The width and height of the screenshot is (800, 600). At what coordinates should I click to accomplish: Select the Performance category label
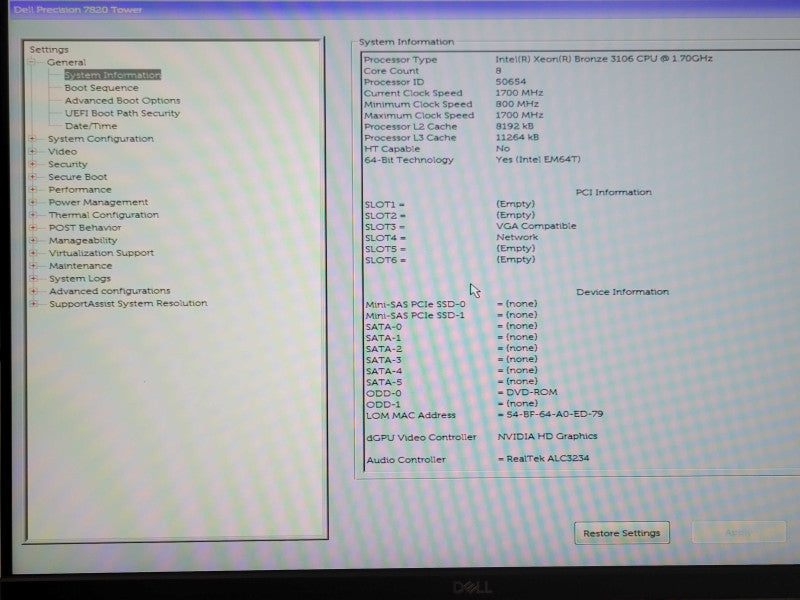tap(80, 190)
